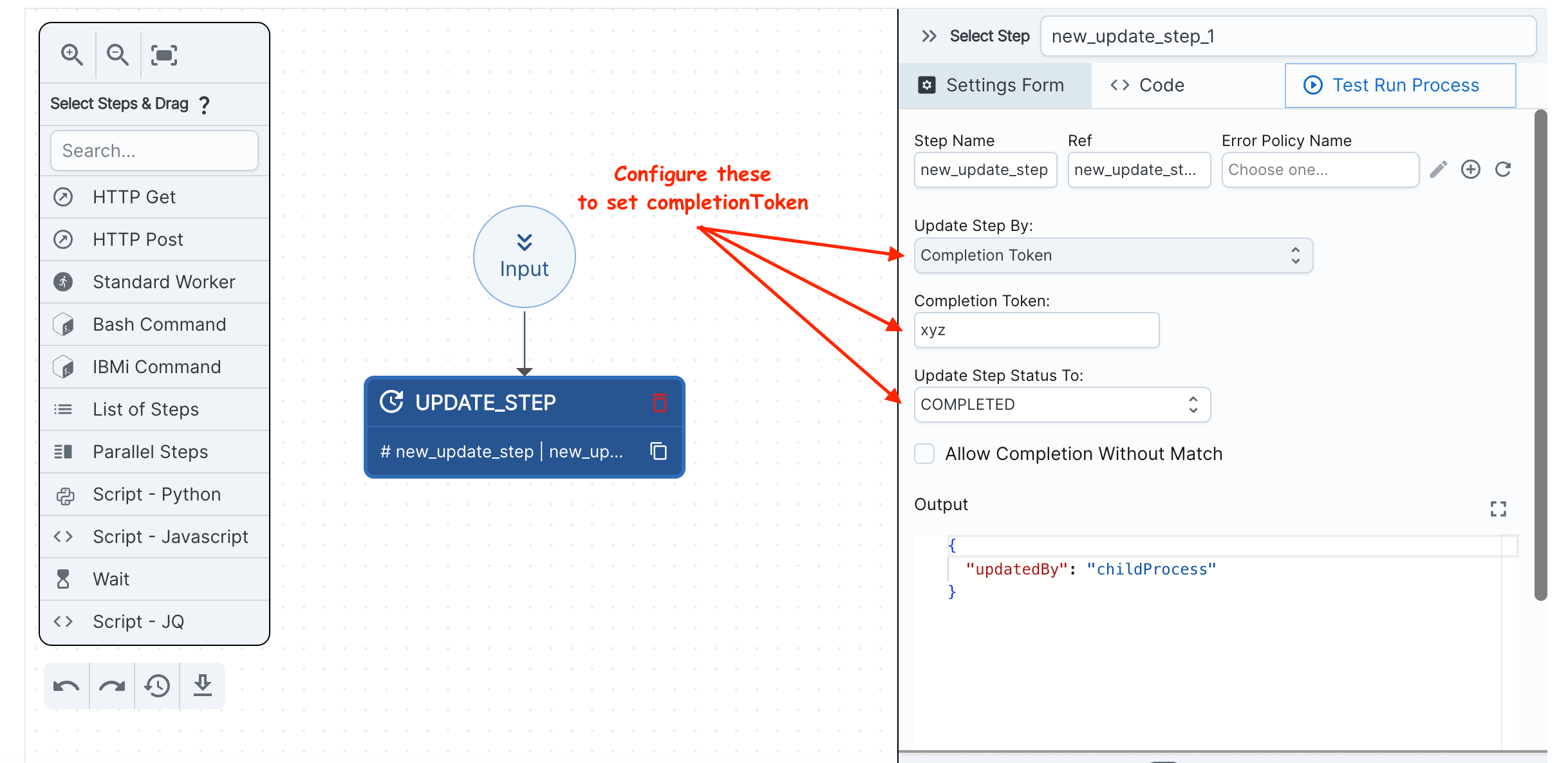The image size is (1568, 763).
Task: Click the steps Search field
Action: [154, 150]
